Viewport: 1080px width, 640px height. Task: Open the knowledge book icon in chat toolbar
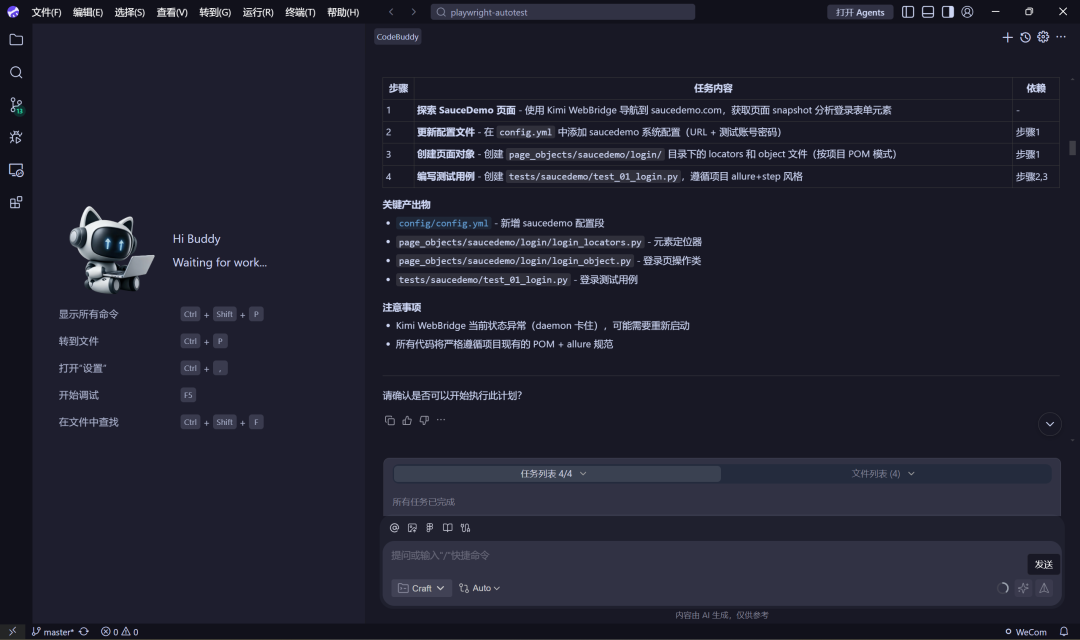point(448,528)
